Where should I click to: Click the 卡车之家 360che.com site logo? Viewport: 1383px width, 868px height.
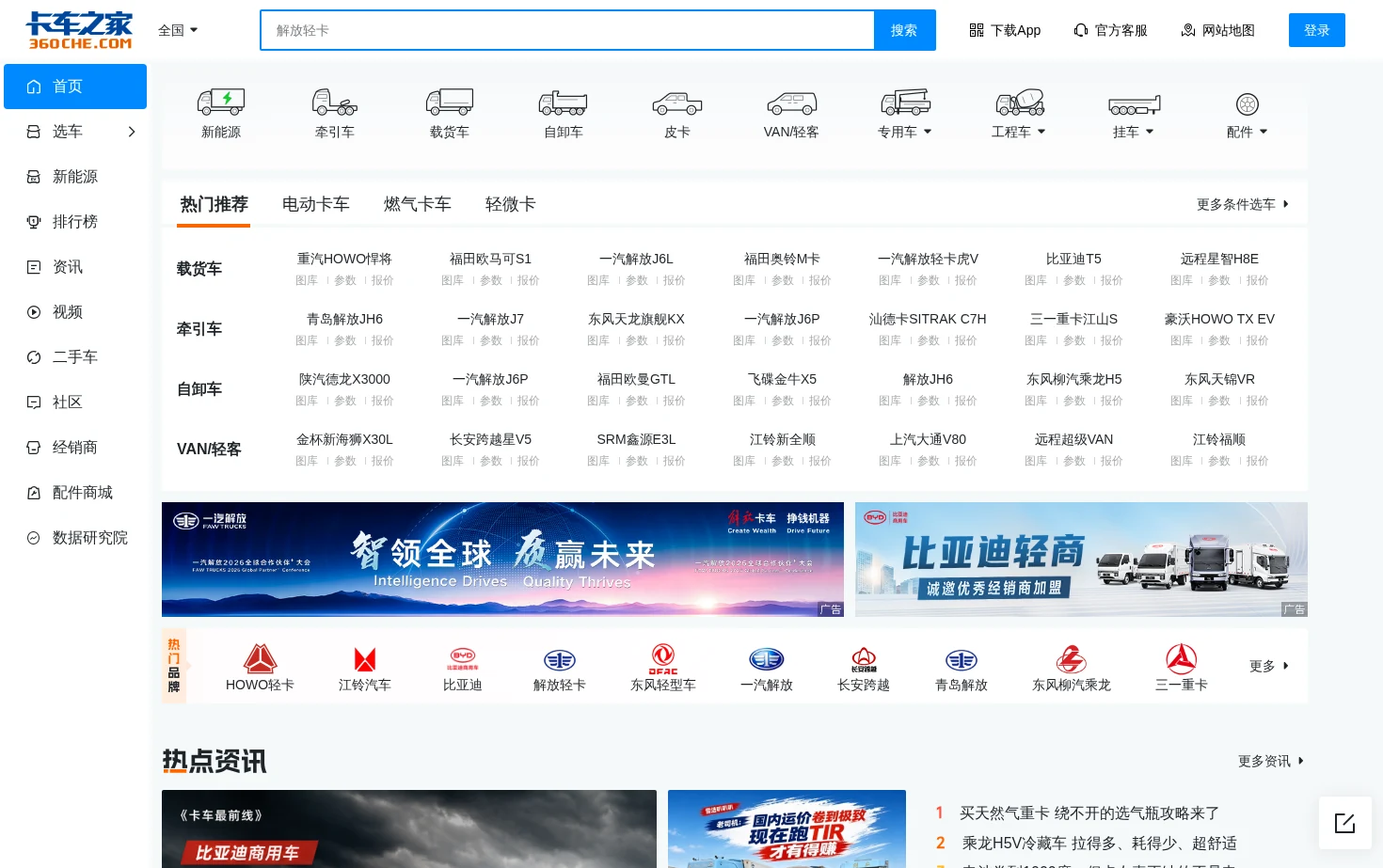click(79, 30)
